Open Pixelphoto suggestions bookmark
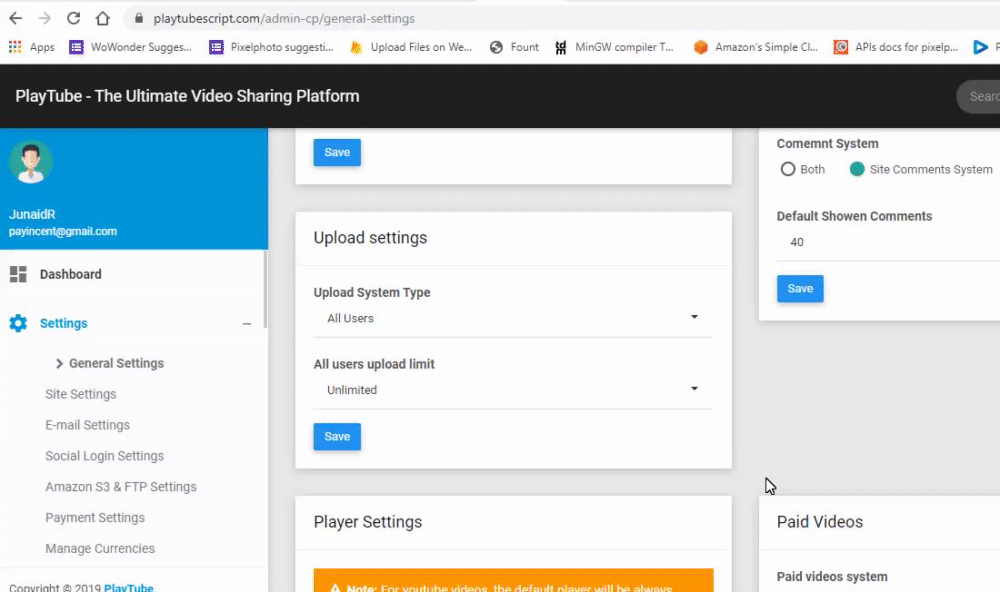 [271, 47]
